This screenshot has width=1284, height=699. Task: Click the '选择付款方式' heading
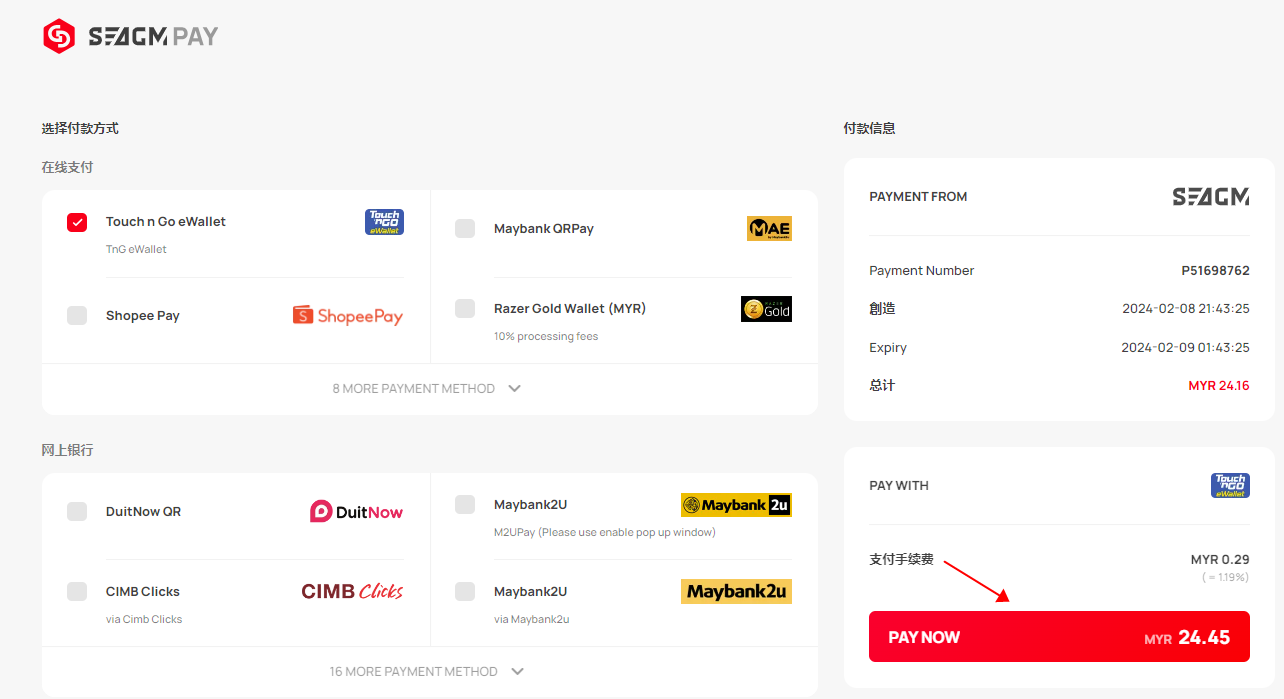[80, 129]
